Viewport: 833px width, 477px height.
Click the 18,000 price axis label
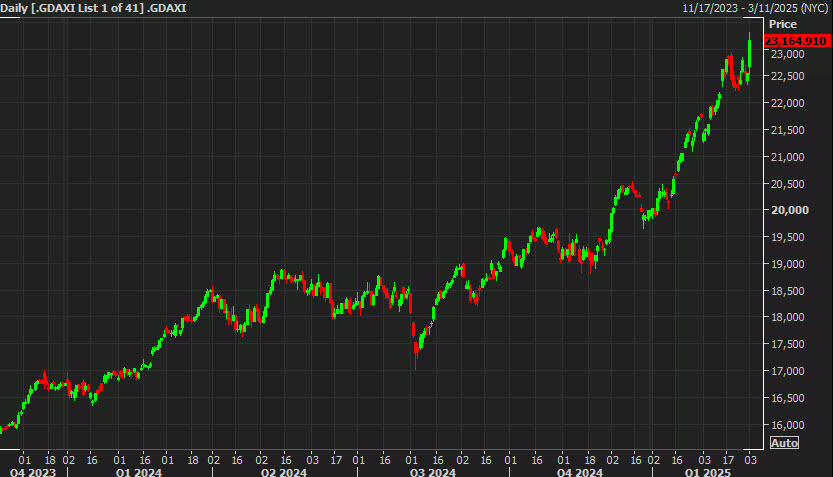(787, 317)
